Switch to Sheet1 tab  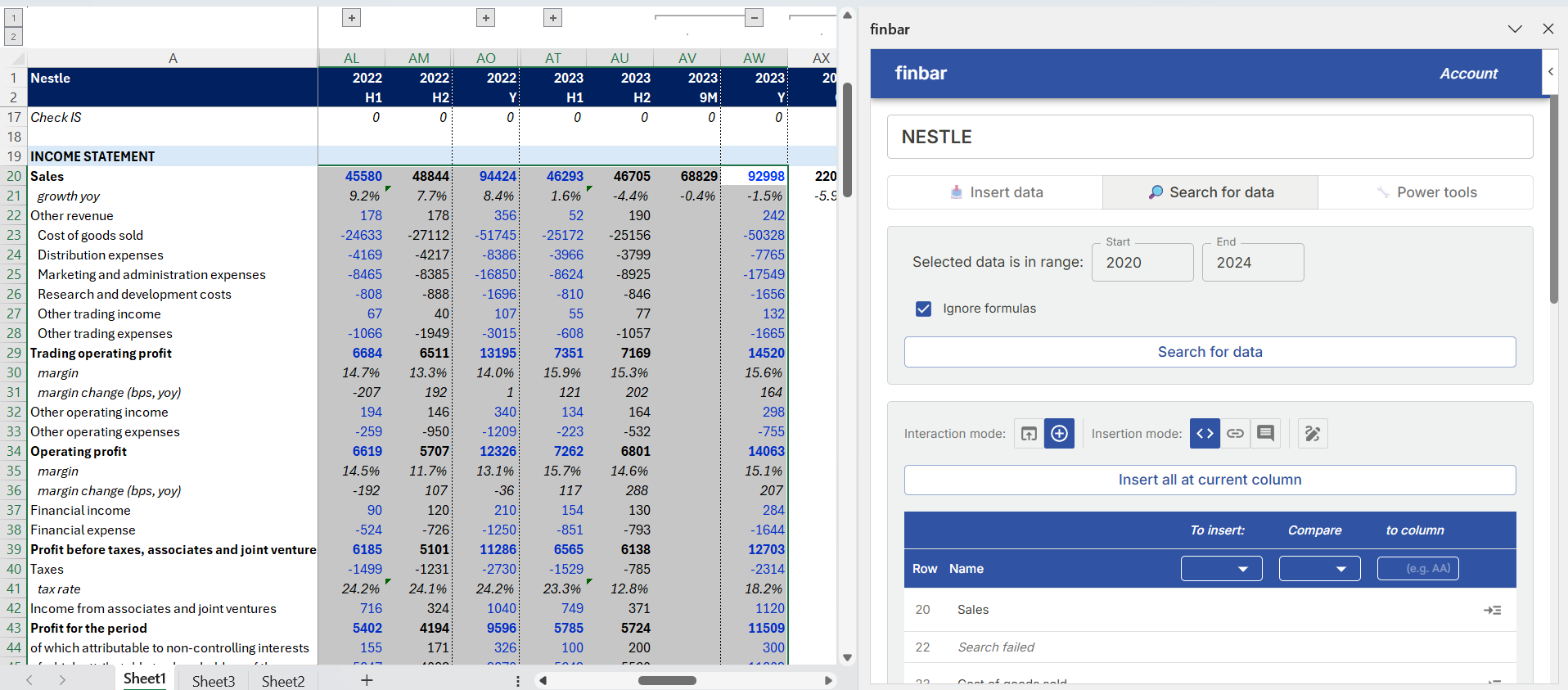(145, 679)
